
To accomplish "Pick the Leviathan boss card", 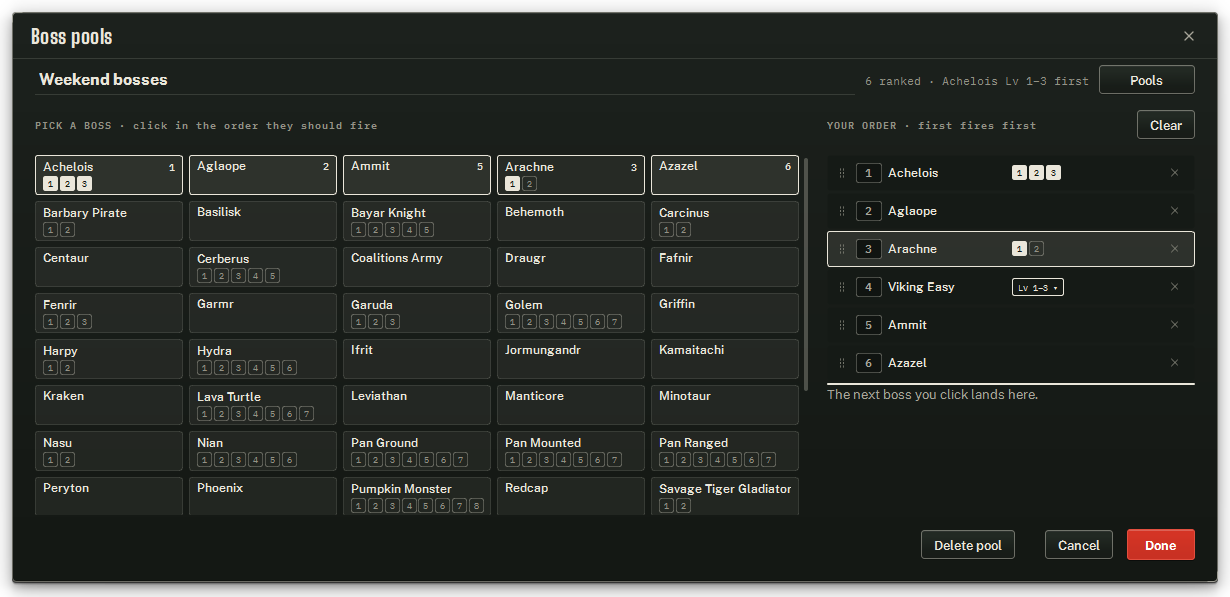I will (x=417, y=405).
